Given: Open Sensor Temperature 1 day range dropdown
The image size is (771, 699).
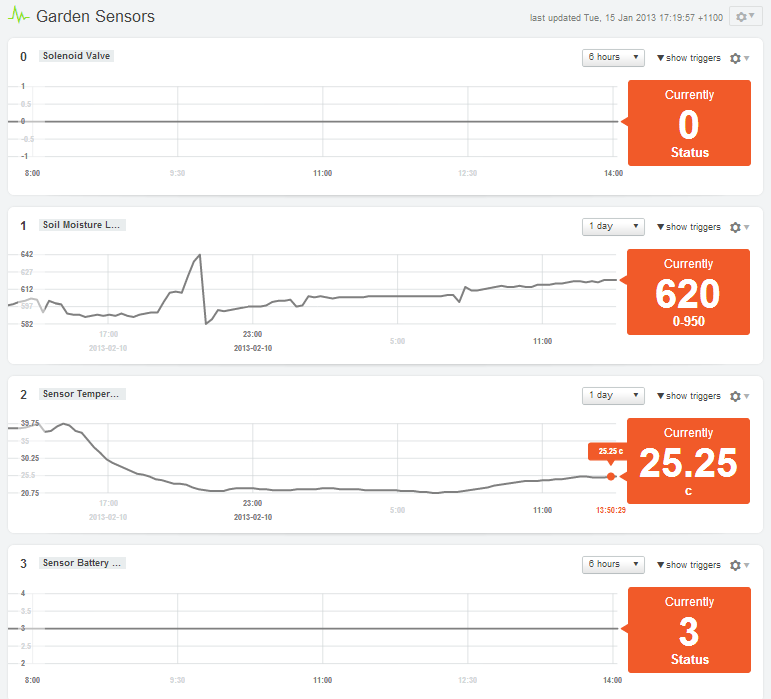Looking at the screenshot, I should click(x=613, y=396).
